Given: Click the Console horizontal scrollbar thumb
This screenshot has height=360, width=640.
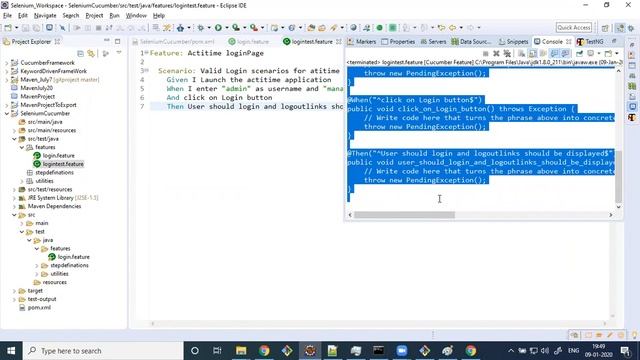Looking at the screenshot, I should click(404, 215).
